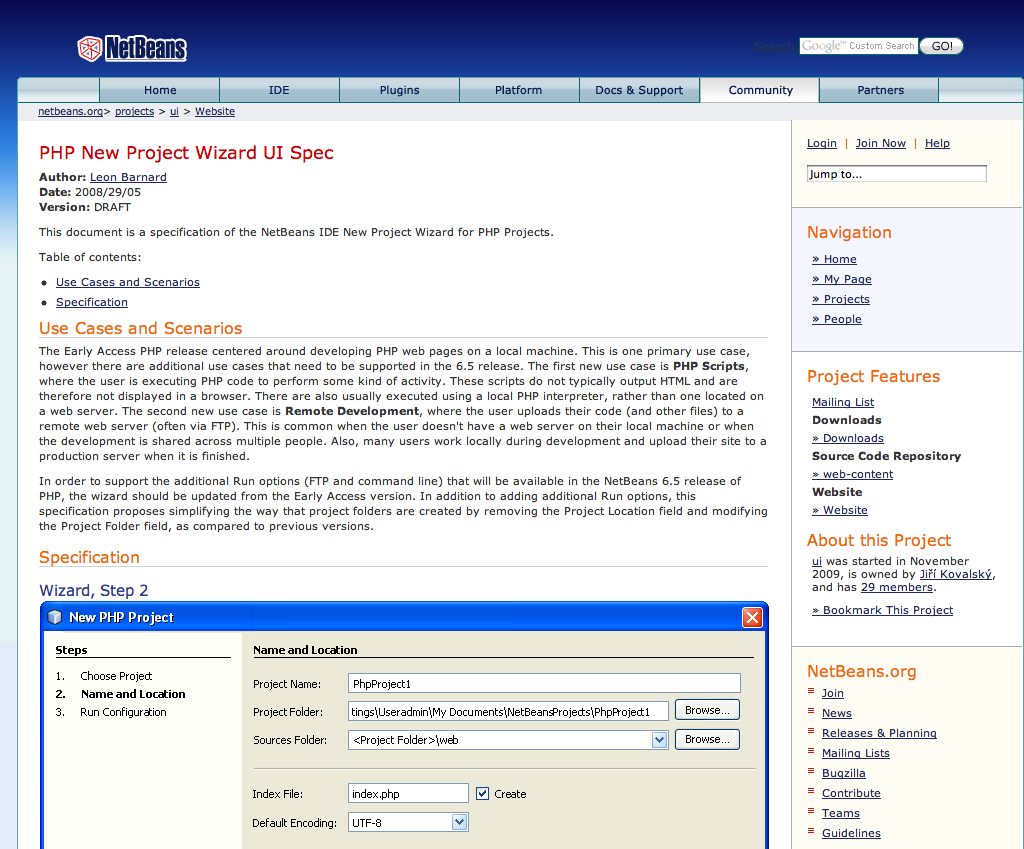Click the NetBeans logo

tap(132, 48)
